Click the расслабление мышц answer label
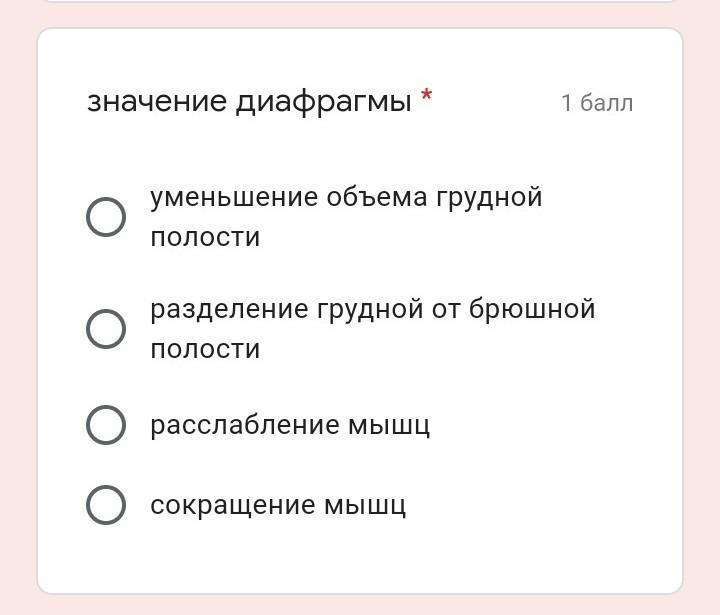 tap(290, 425)
